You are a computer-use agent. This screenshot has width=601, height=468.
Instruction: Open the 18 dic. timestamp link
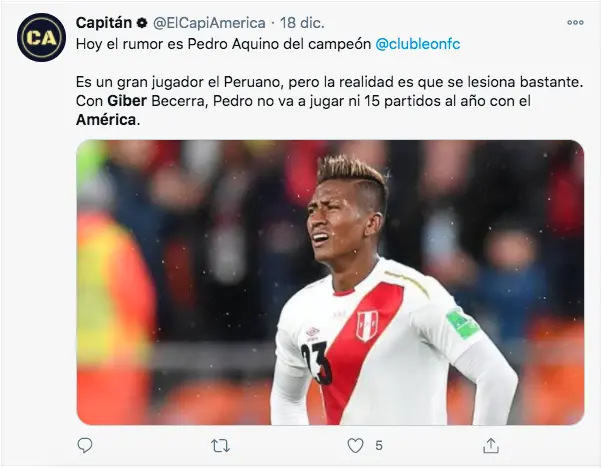click(302, 23)
